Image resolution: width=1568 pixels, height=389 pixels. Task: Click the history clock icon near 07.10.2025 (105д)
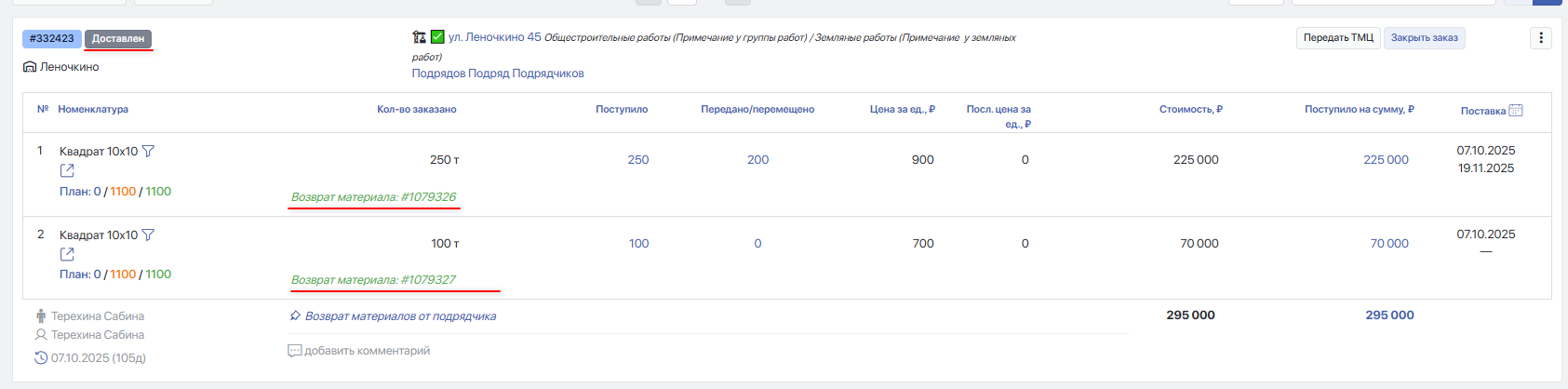41,357
